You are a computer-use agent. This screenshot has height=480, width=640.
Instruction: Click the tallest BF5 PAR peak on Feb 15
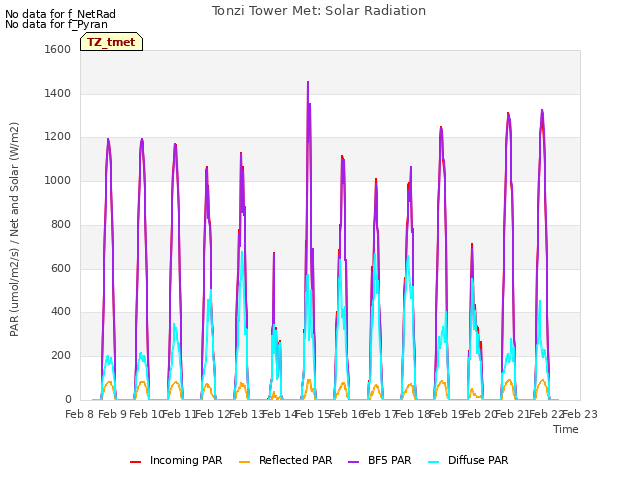point(308,82)
